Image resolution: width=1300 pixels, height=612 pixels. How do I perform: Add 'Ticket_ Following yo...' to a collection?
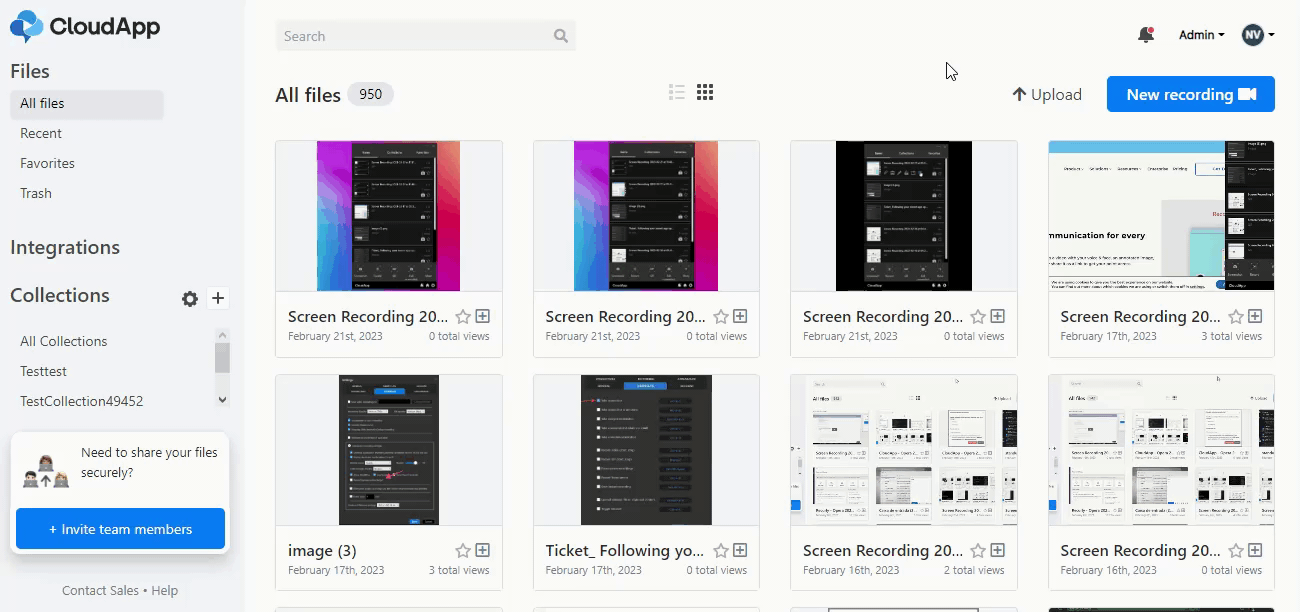click(740, 550)
